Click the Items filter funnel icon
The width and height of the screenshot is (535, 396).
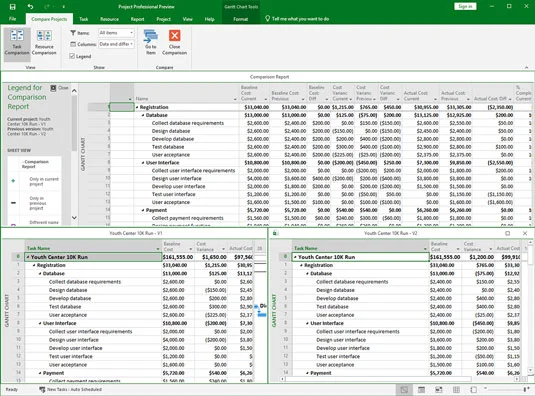point(73,33)
